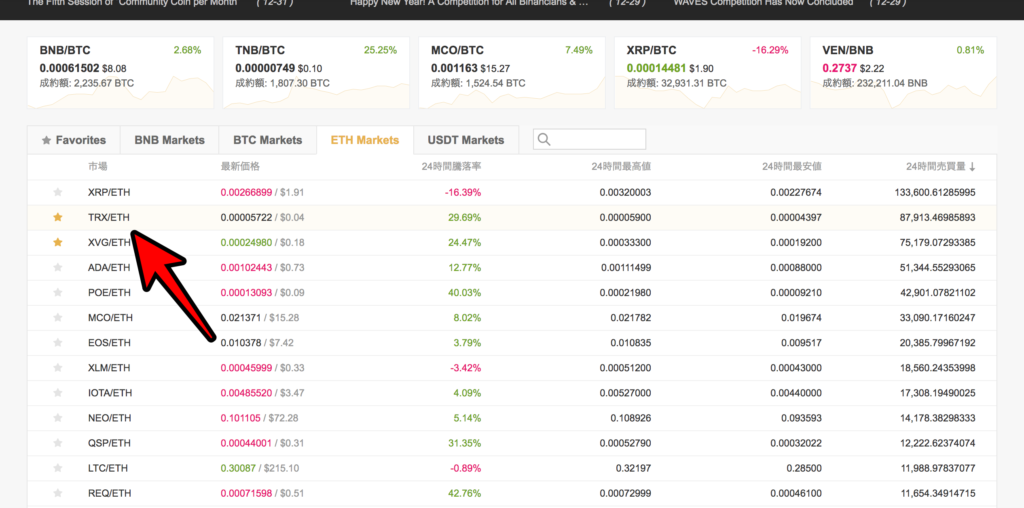Unfavorite the XVG/ETH star
Screen dimensions: 1024x508
point(57,242)
